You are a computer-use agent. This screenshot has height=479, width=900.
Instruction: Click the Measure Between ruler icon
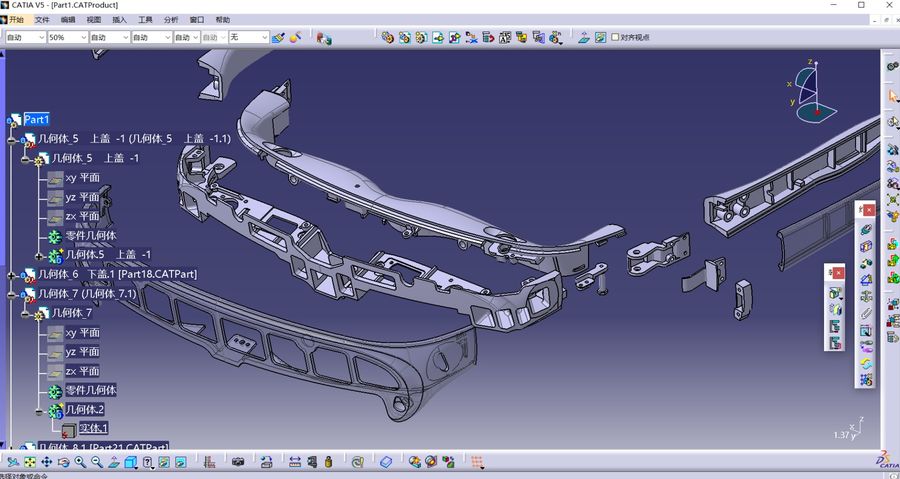[x=295, y=462]
